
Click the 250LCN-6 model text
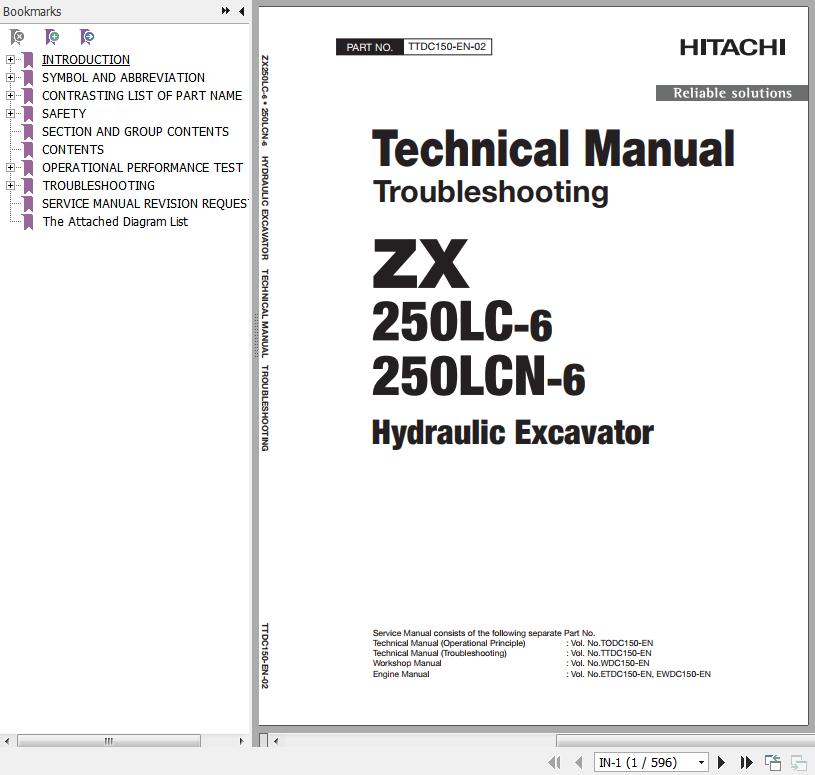click(x=479, y=376)
